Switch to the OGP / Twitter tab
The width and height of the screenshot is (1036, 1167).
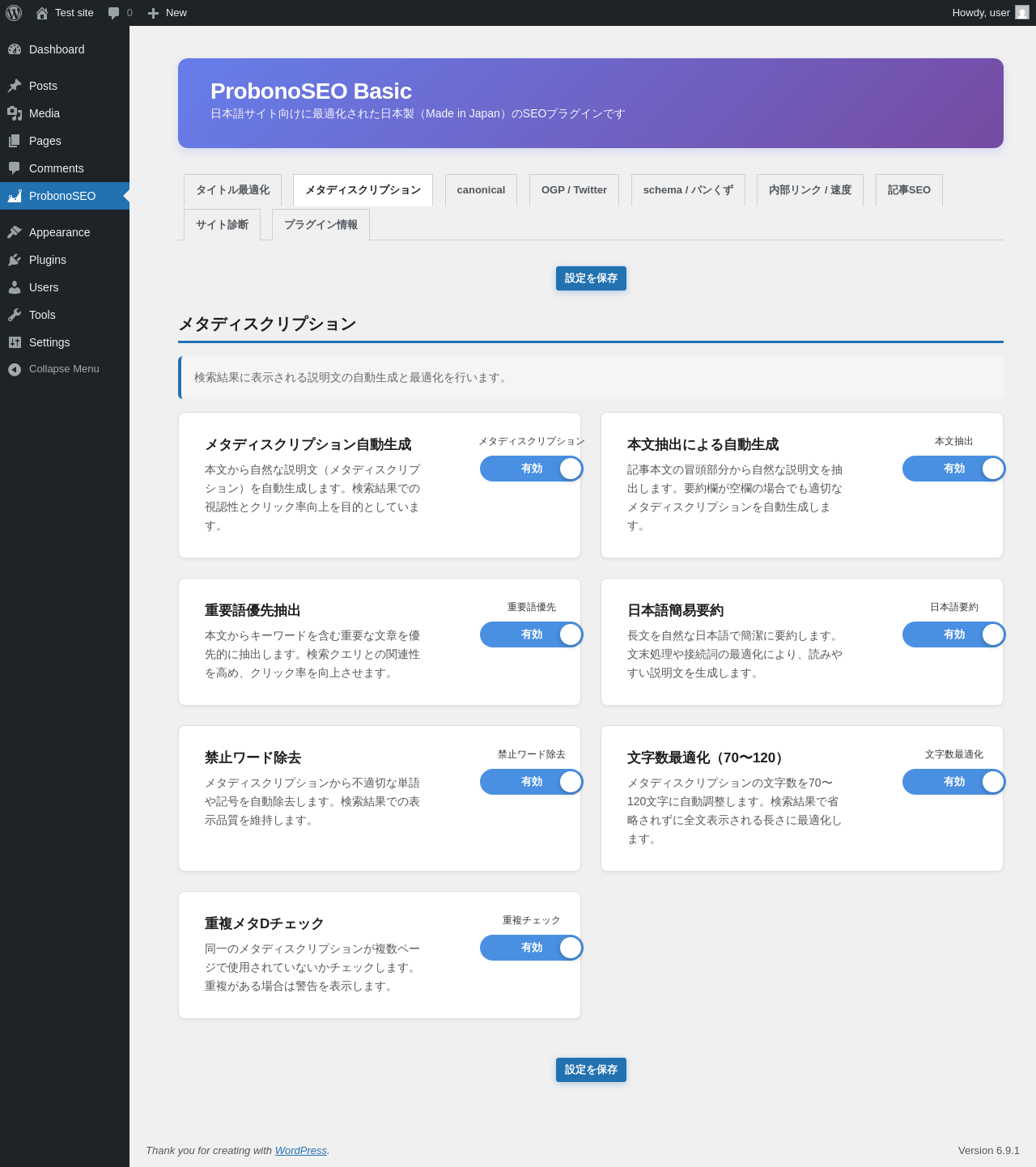click(574, 190)
